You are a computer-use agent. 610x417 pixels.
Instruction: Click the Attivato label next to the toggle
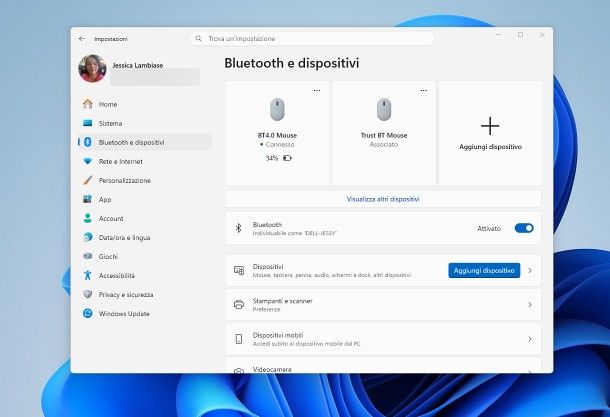[489, 228]
